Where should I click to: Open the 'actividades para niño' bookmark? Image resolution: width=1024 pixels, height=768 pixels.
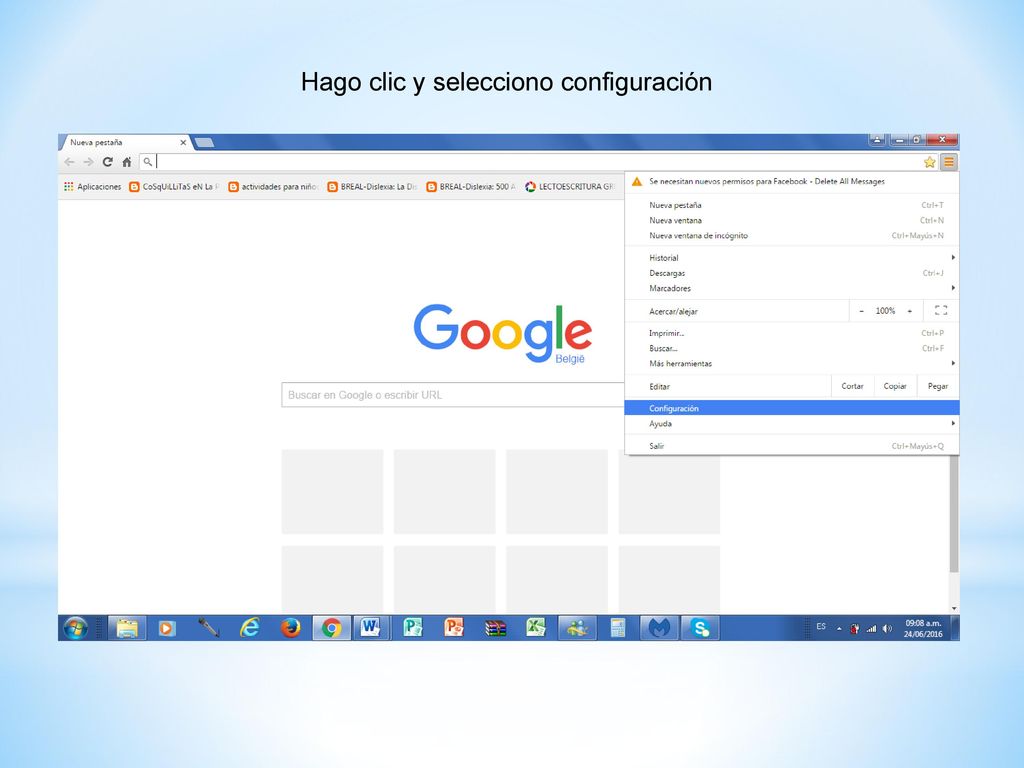(273, 187)
